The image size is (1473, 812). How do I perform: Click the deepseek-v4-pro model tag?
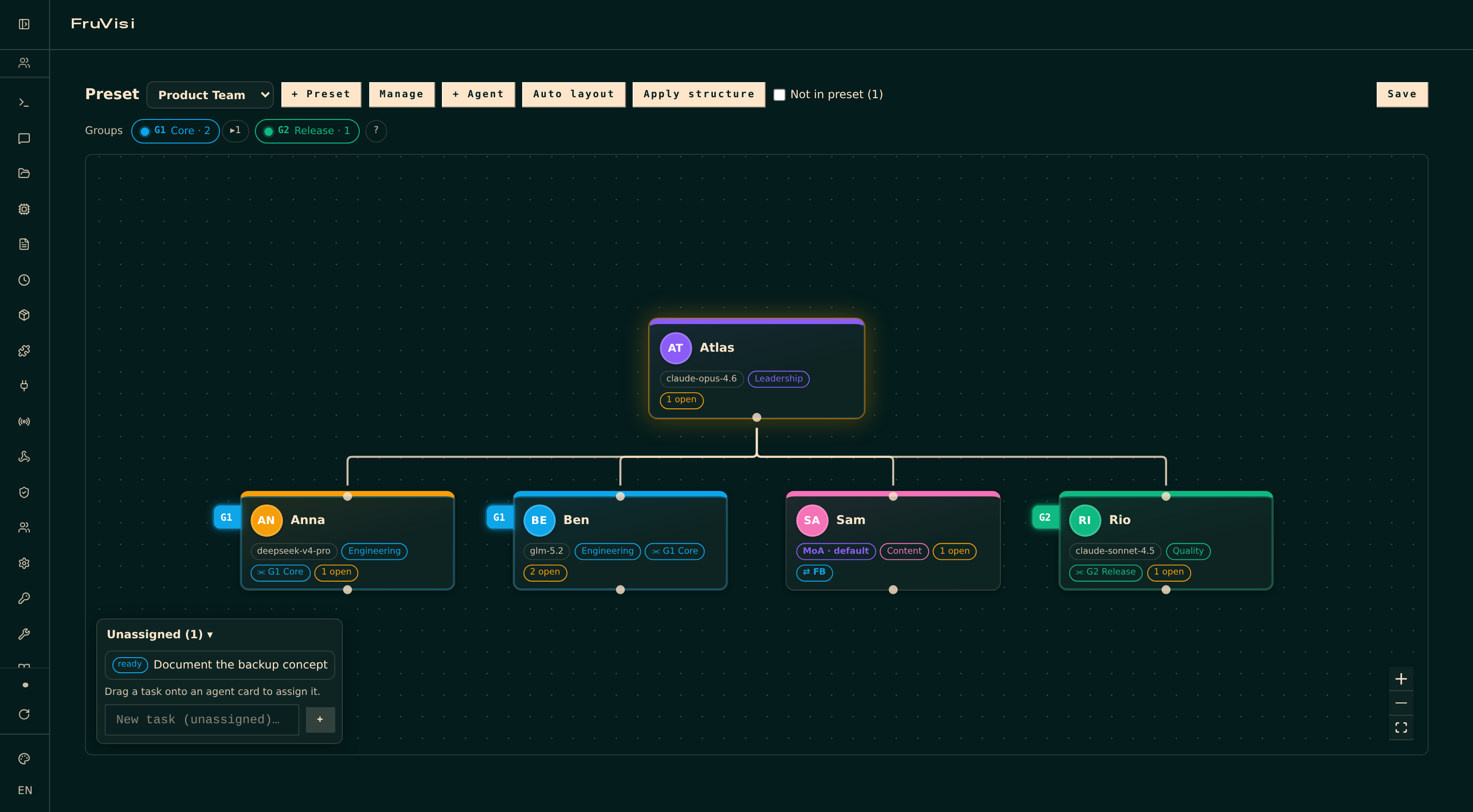point(294,551)
